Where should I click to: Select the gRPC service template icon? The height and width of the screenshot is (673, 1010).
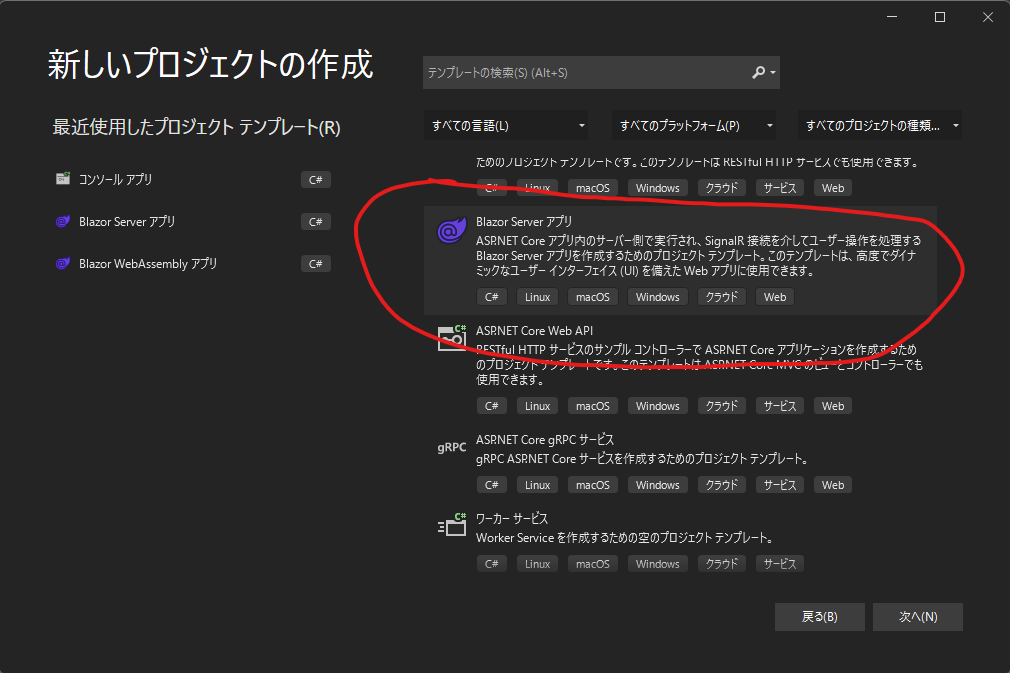click(x=451, y=447)
